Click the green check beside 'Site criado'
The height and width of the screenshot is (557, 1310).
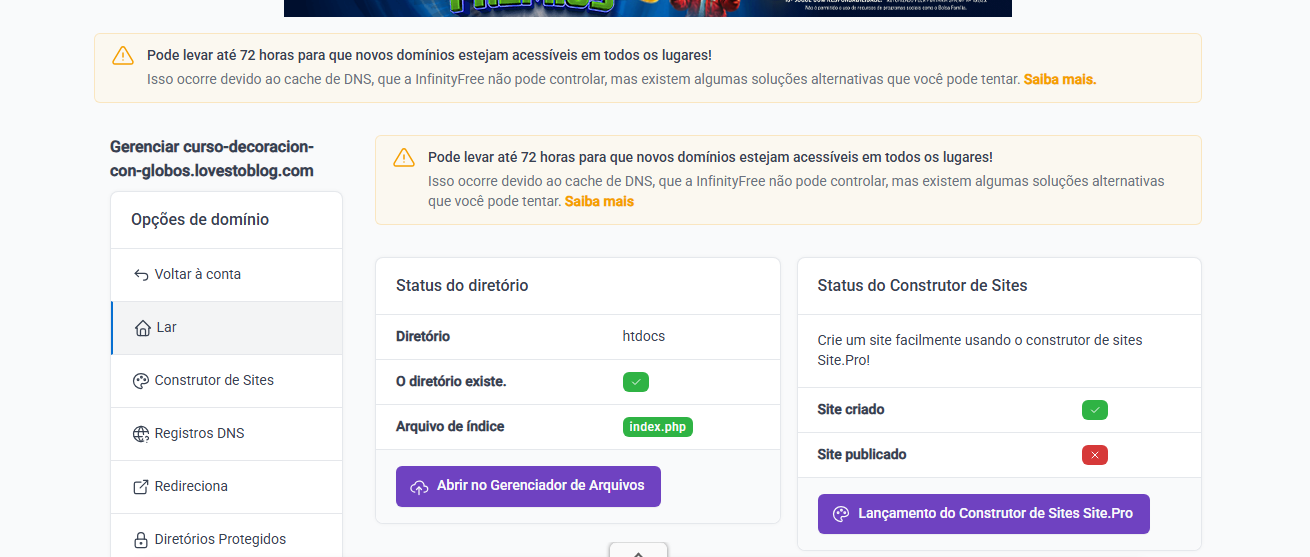point(1094,410)
